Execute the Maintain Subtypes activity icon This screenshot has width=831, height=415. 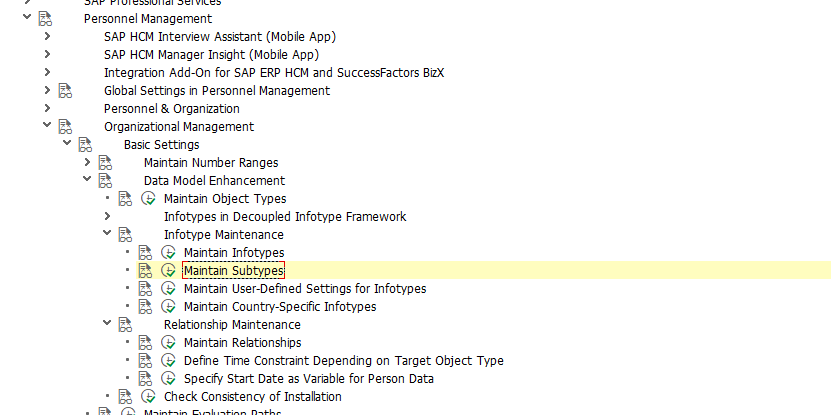[169, 271]
